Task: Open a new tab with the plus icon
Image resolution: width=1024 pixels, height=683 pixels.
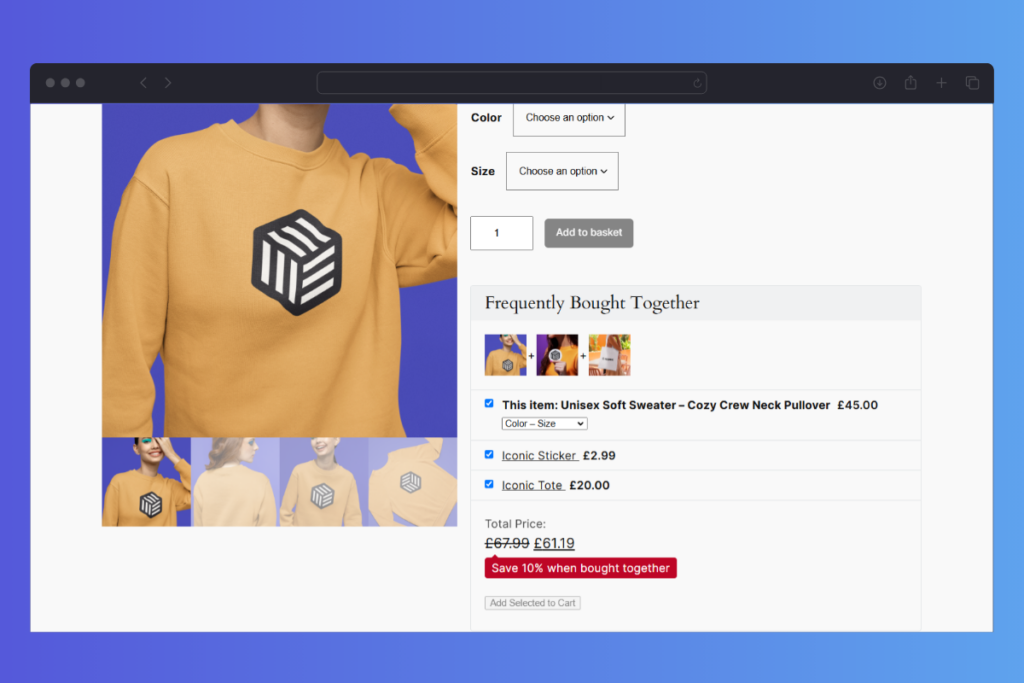Action: tap(941, 83)
